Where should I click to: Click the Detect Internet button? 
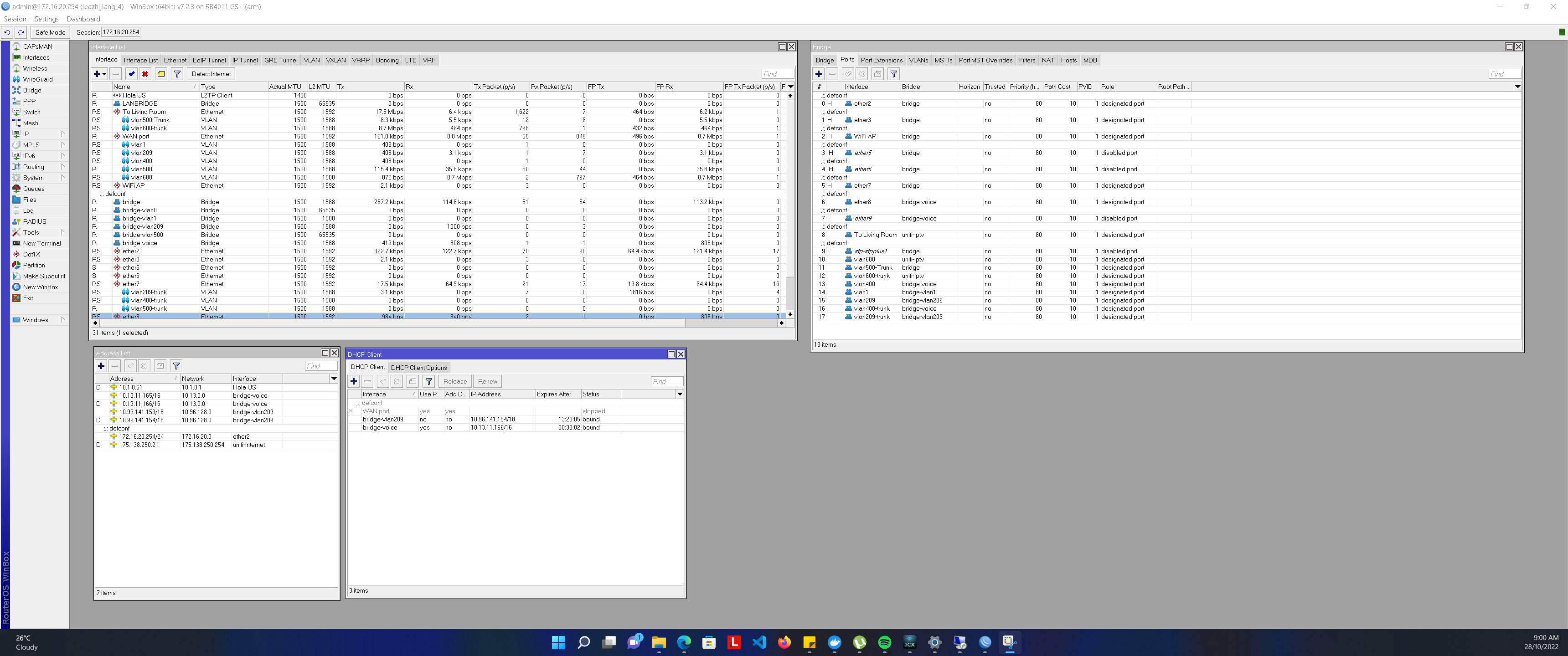211,74
